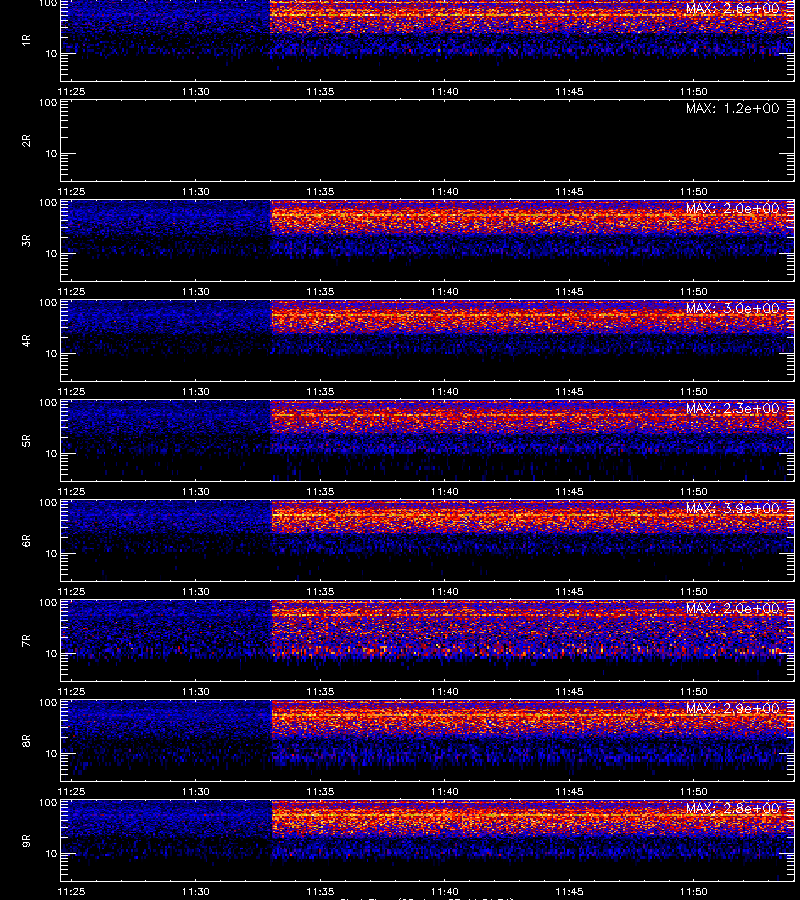
Task: Click the 11:50 tick label under panel 1R
Action: (x=694, y=92)
